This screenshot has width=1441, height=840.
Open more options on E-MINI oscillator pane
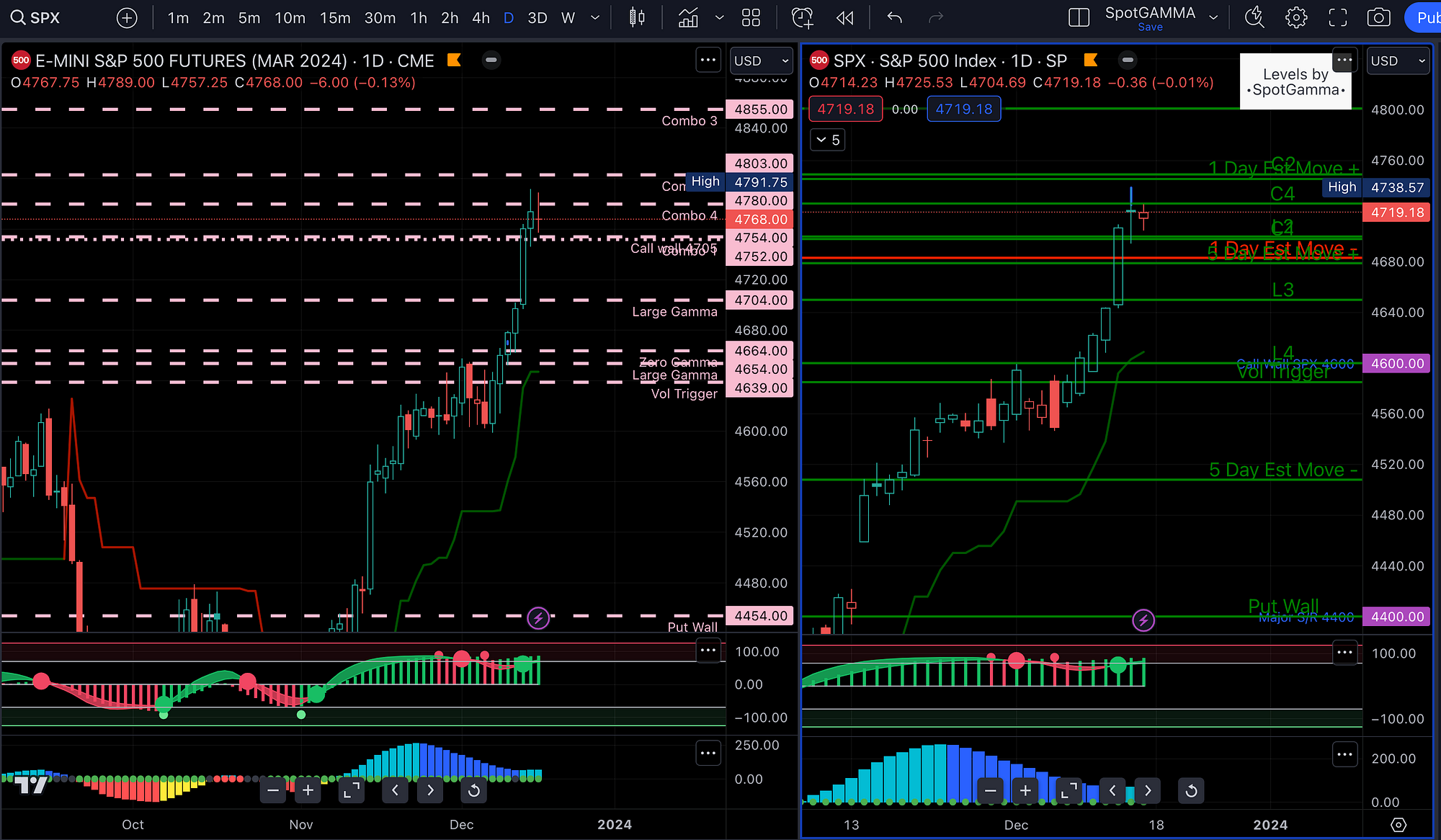708,651
